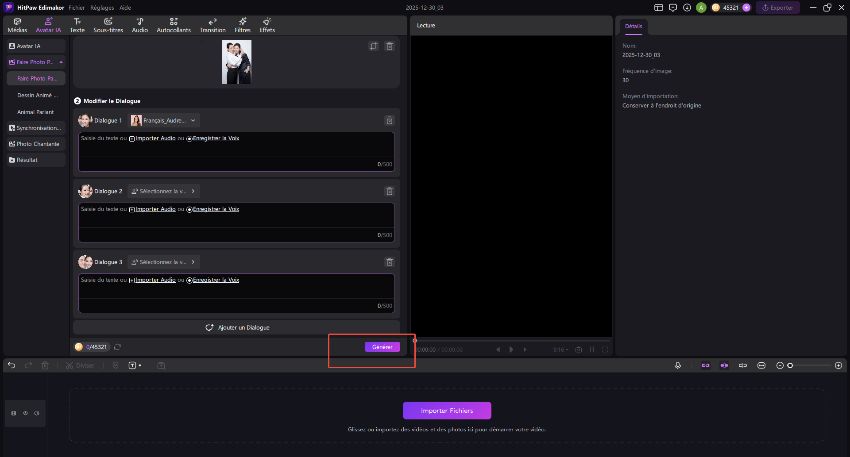Select the Sous-titres toolbar icon

pyautogui.click(x=107, y=25)
